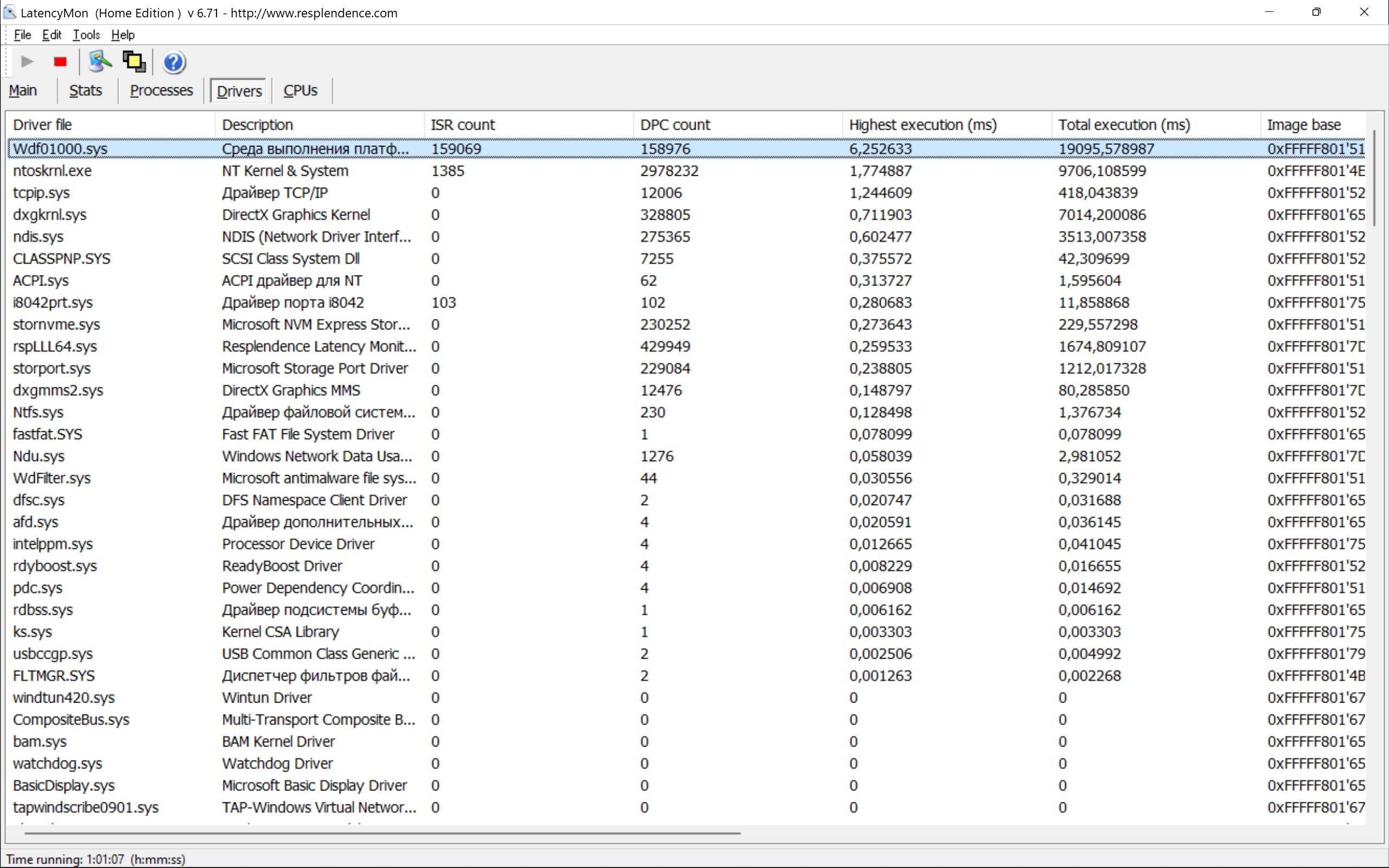Select the dxgkrnl.sys row
The height and width of the screenshot is (868, 1389).
(x=686, y=215)
